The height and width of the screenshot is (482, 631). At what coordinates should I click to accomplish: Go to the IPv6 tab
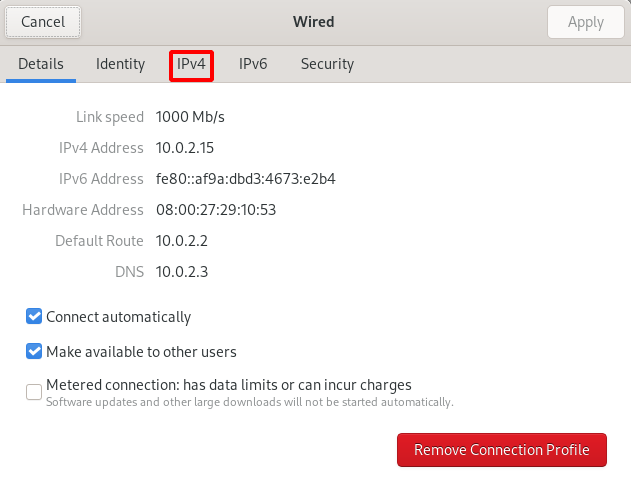click(x=253, y=64)
